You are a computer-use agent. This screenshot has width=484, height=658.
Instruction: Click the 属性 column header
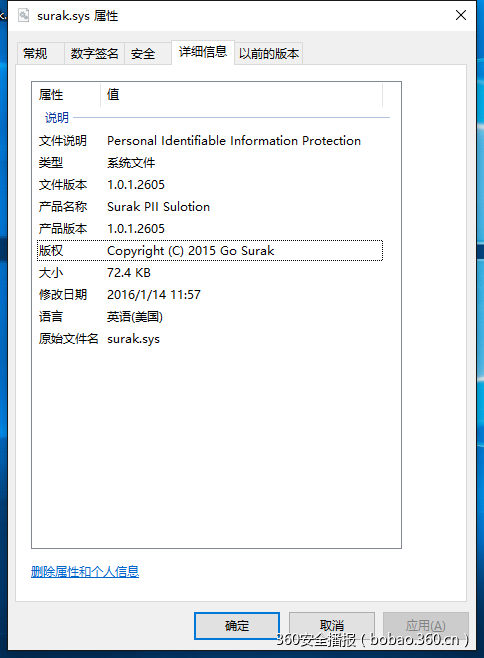(66, 94)
